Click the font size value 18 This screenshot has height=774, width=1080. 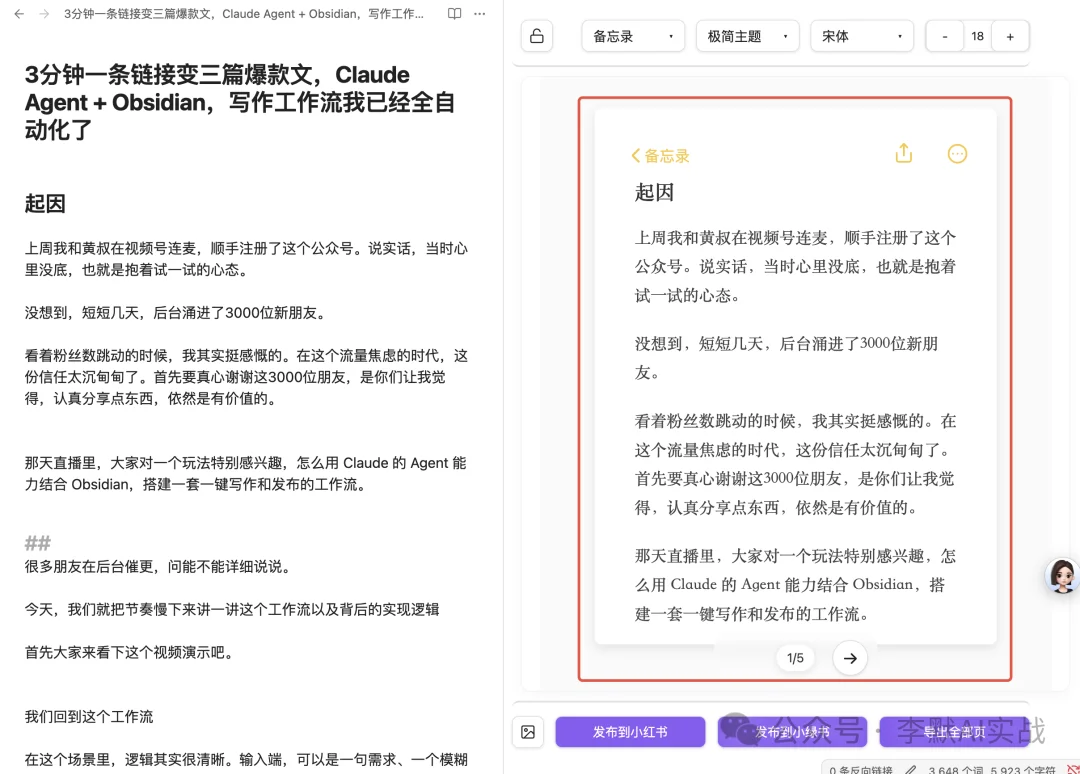tap(977, 36)
